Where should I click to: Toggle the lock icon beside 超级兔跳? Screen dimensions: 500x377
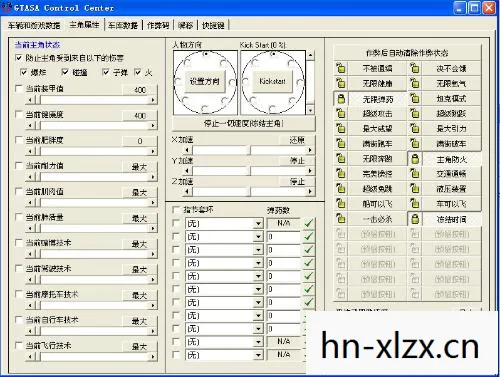pos(341,189)
